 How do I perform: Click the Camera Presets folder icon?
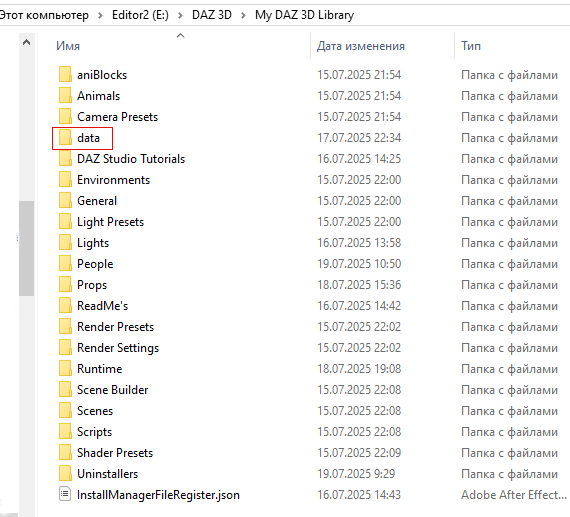[x=65, y=117]
